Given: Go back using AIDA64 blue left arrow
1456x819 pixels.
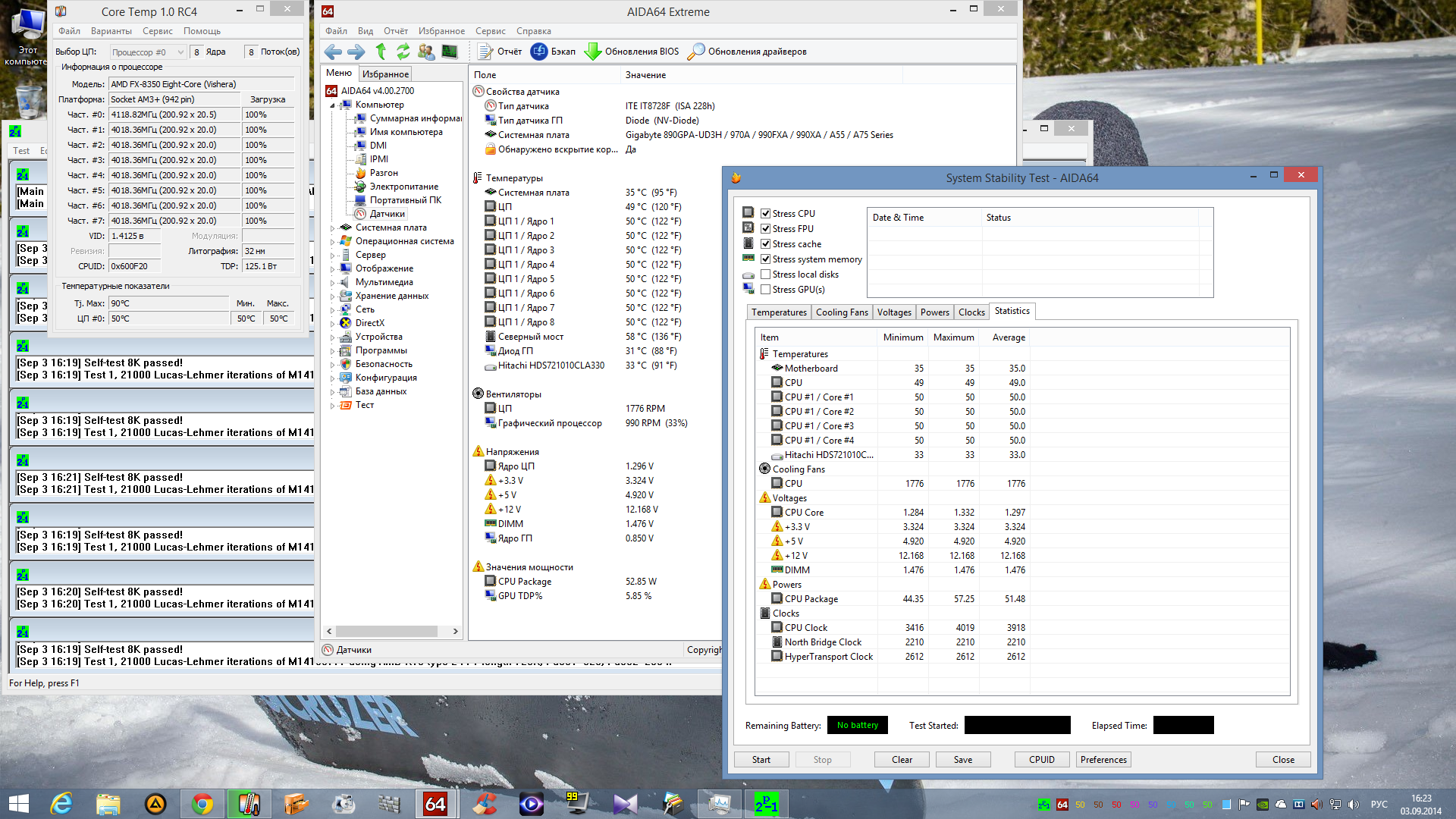Looking at the screenshot, I should pyautogui.click(x=333, y=52).
